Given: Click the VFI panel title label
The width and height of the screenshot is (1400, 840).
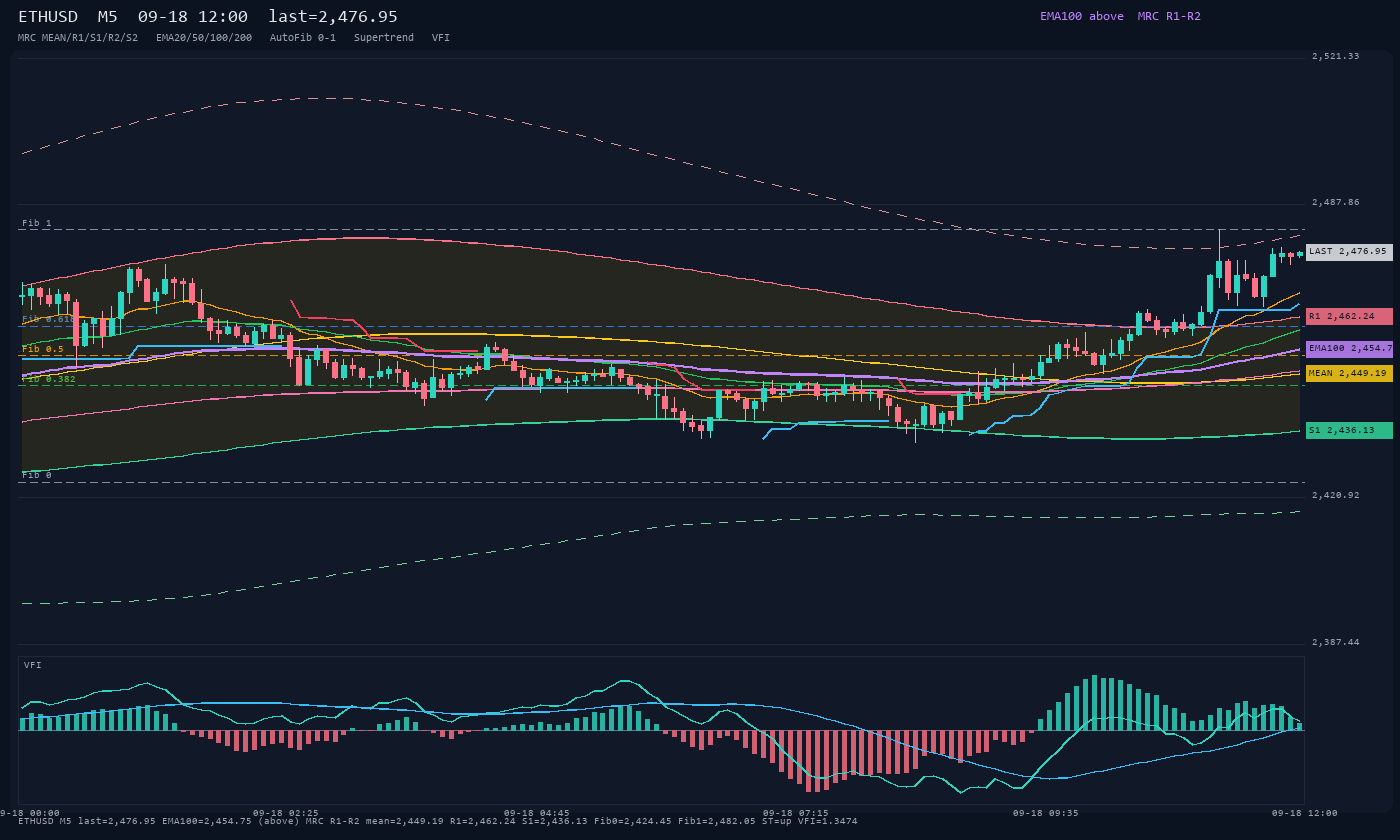Looking at the screenshot, I should pyautogui.click(x=33, y=665).
